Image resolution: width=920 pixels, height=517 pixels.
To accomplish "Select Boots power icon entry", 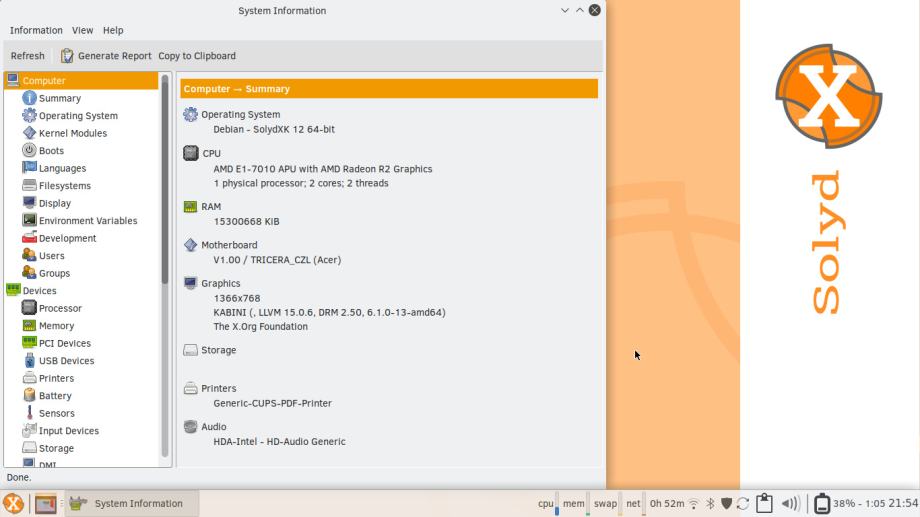I will (x=43, y=151).
